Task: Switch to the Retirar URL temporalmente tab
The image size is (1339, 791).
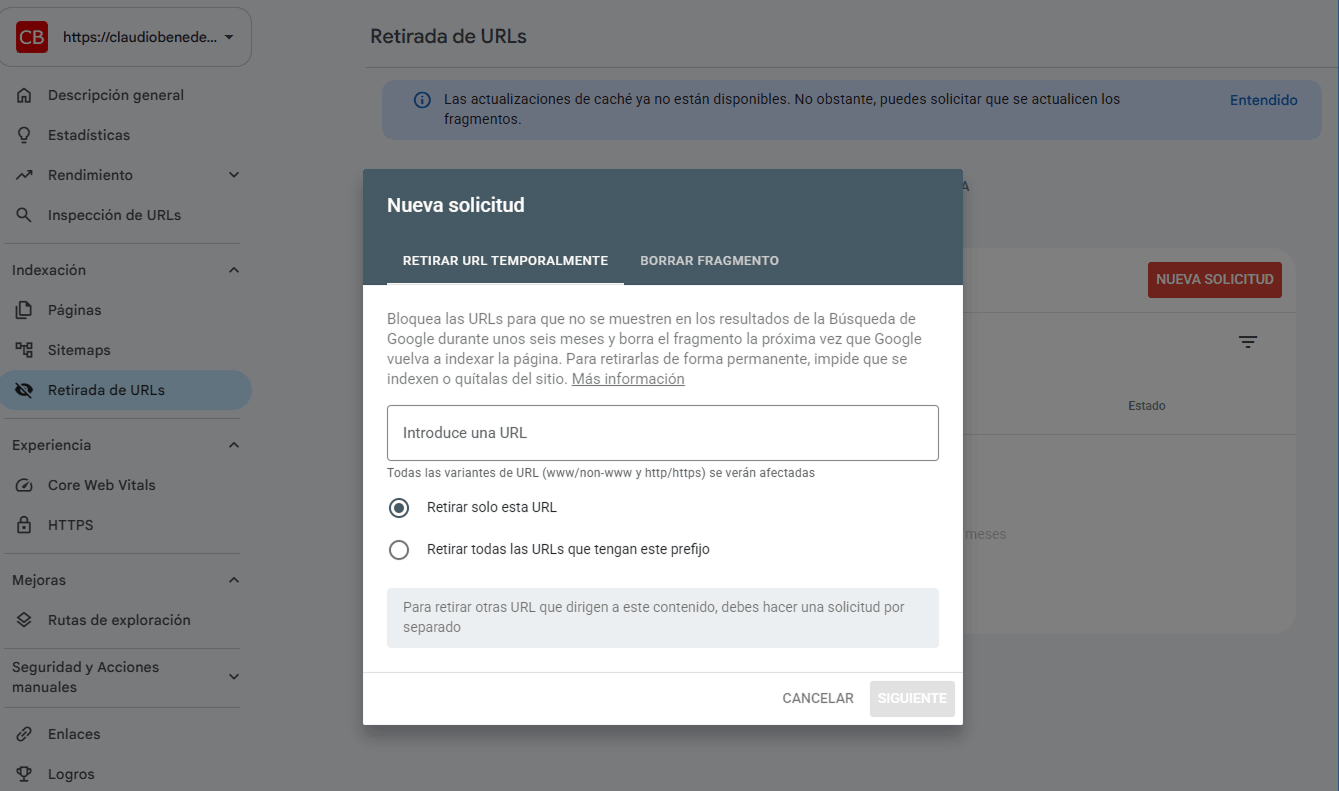Action: tap(505, 261)
